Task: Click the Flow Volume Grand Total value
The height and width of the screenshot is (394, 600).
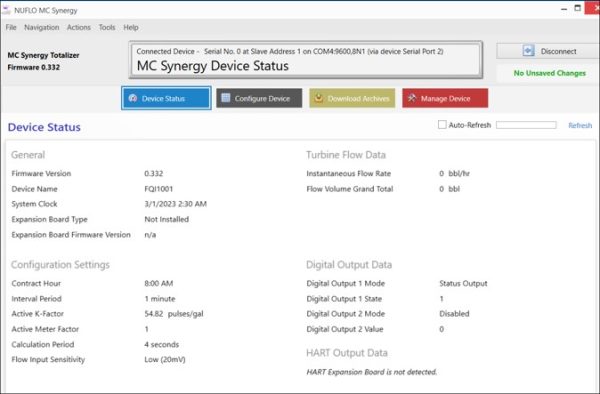Action: (x=449, y=189)
